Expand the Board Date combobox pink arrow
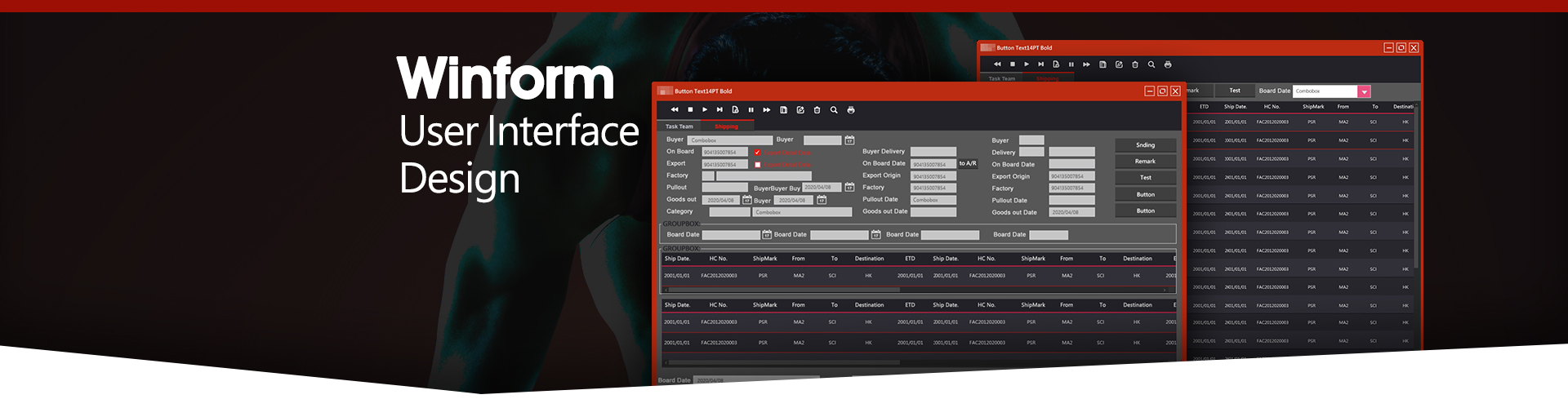The width and height of the screenshot is (1568, 408). click(x=1364, y=91)
